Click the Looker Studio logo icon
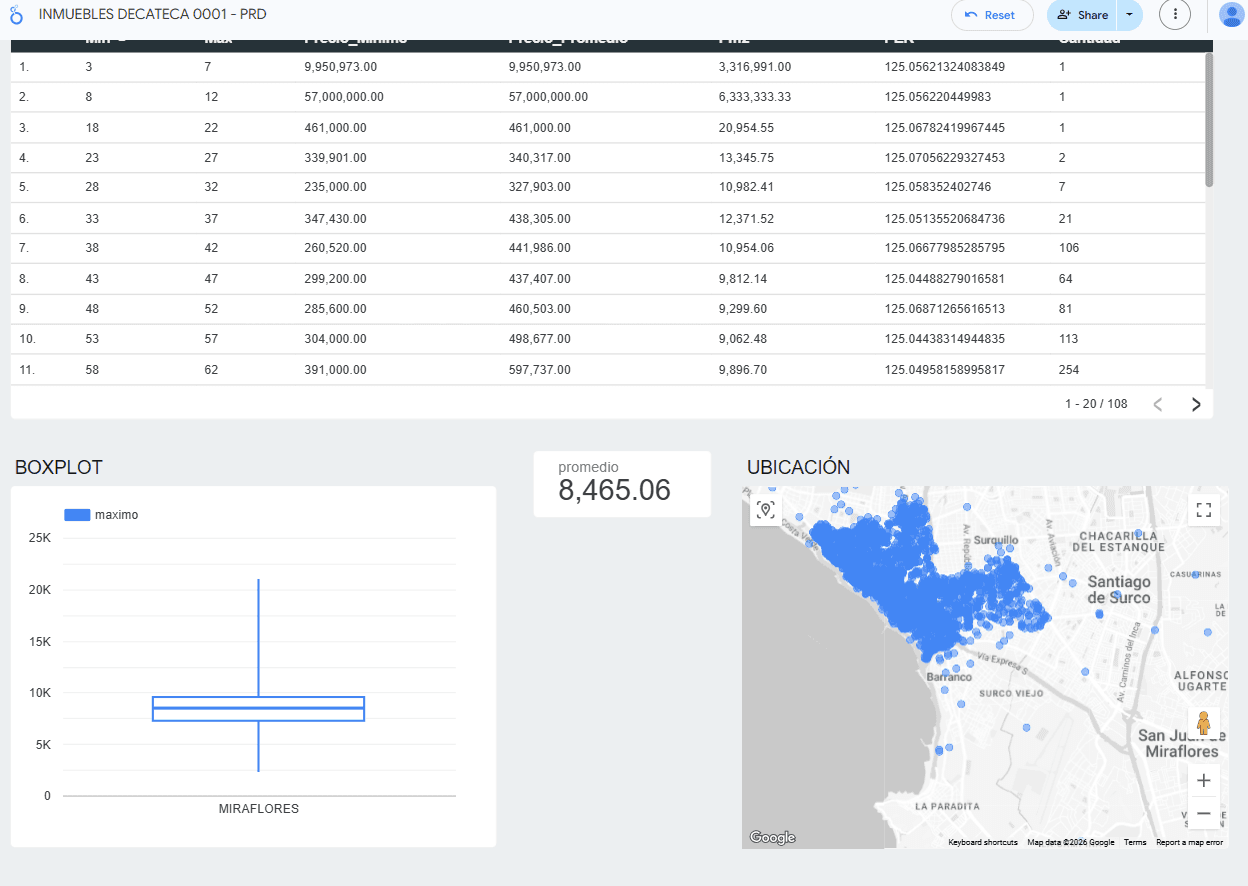1248x886 pixels. click(15, 15)
